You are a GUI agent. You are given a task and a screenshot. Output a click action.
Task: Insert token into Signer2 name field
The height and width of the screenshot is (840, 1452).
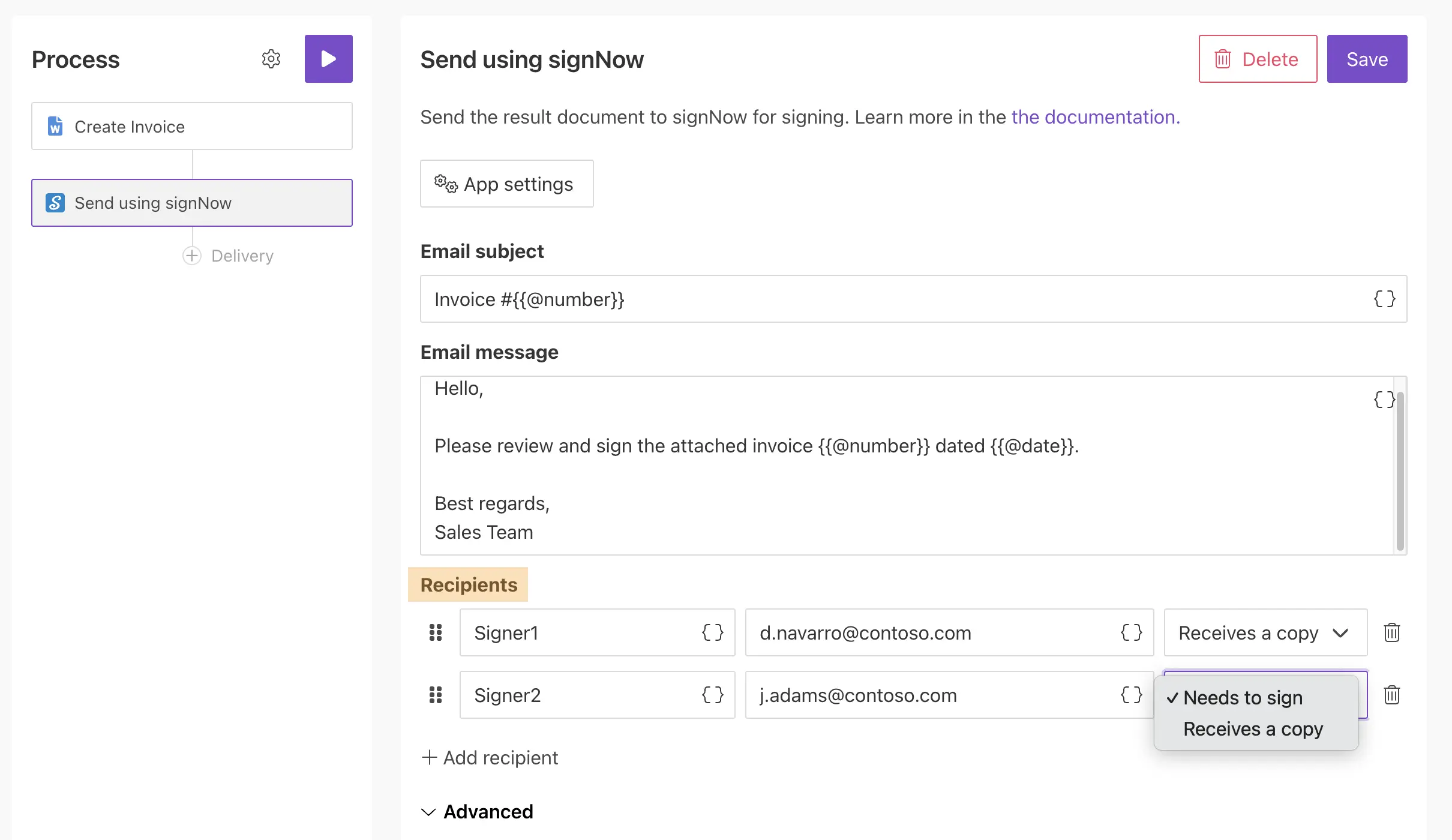click(713, 695)
